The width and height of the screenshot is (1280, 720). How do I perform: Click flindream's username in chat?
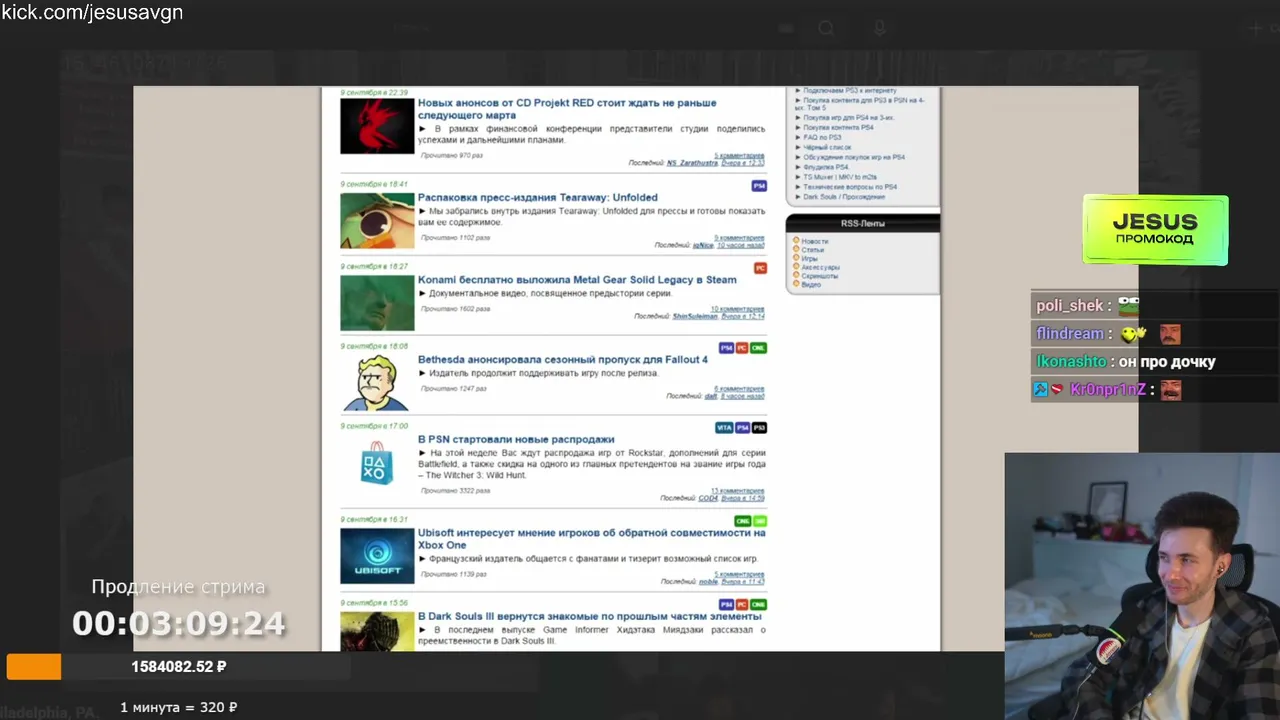1069,334
